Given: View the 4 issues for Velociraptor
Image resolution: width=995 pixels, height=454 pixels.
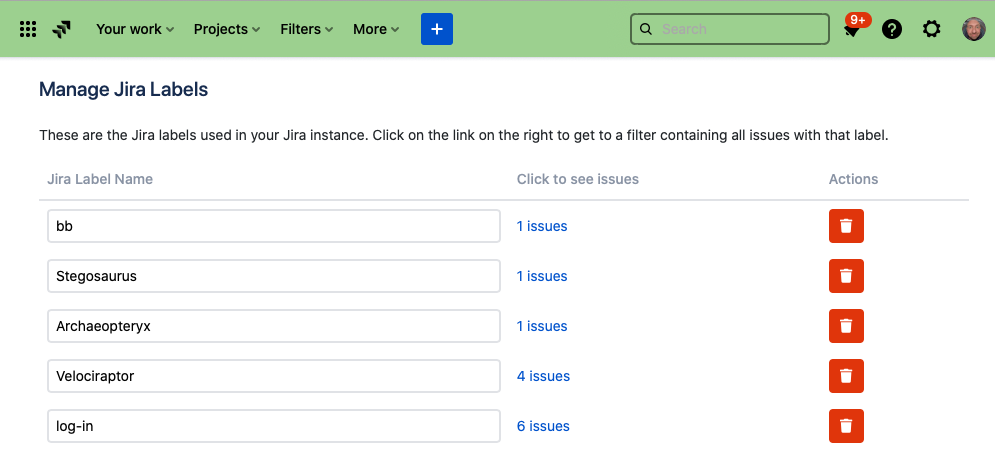Looking at the screenshot, I should 543,376.
